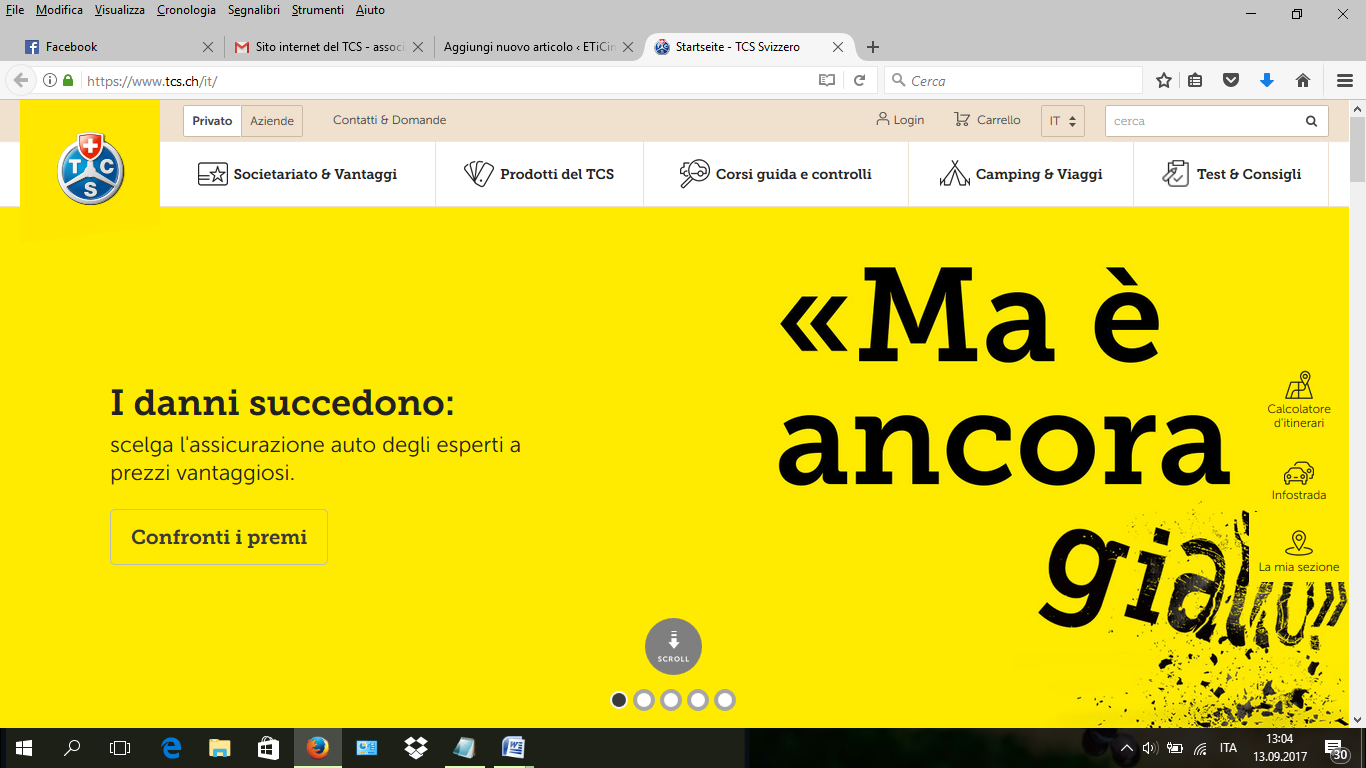
Task: Open Infostrada traffic shortcut
Action: coord(1299,481)
